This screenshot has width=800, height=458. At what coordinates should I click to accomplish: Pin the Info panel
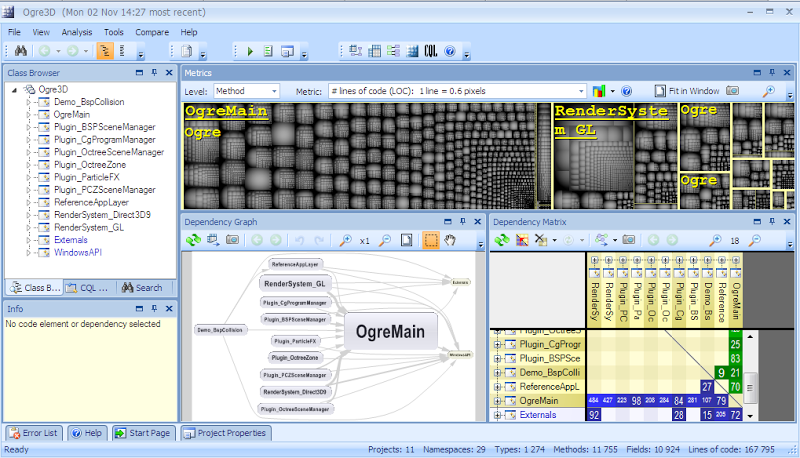(x=154, y=309)
